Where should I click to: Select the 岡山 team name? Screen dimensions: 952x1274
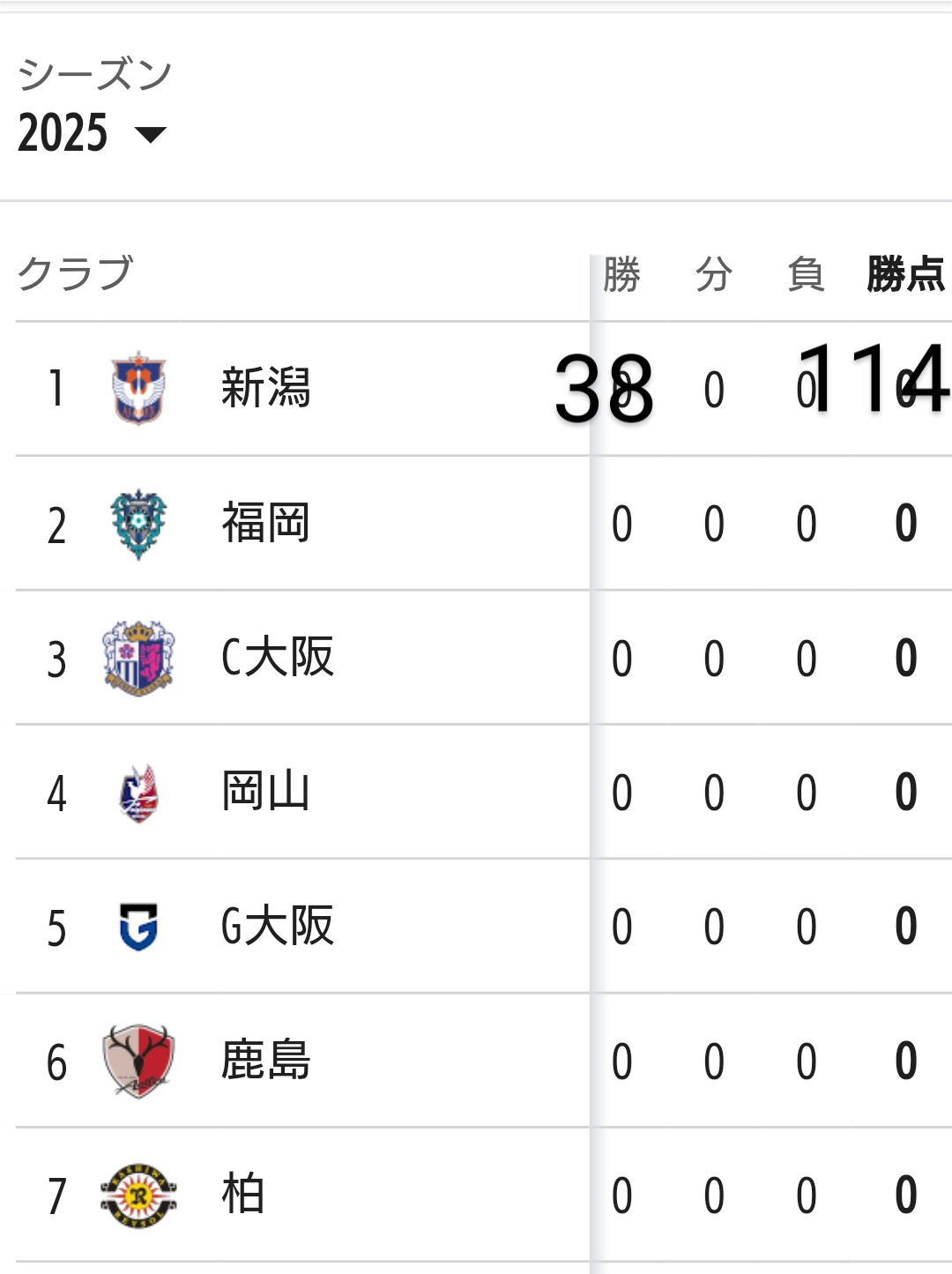(x=265, y=792)
